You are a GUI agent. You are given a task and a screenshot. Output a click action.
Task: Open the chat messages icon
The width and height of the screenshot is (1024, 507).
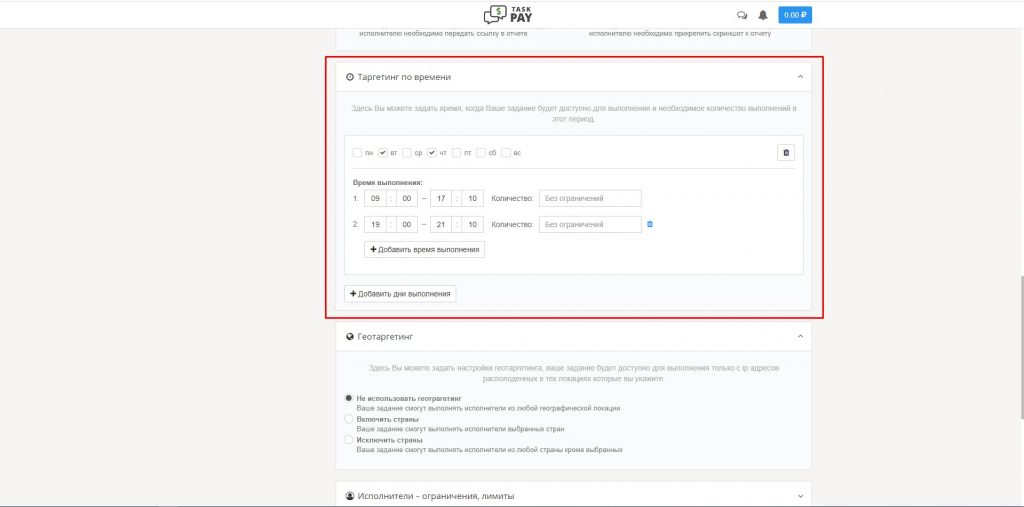point(742,15)
